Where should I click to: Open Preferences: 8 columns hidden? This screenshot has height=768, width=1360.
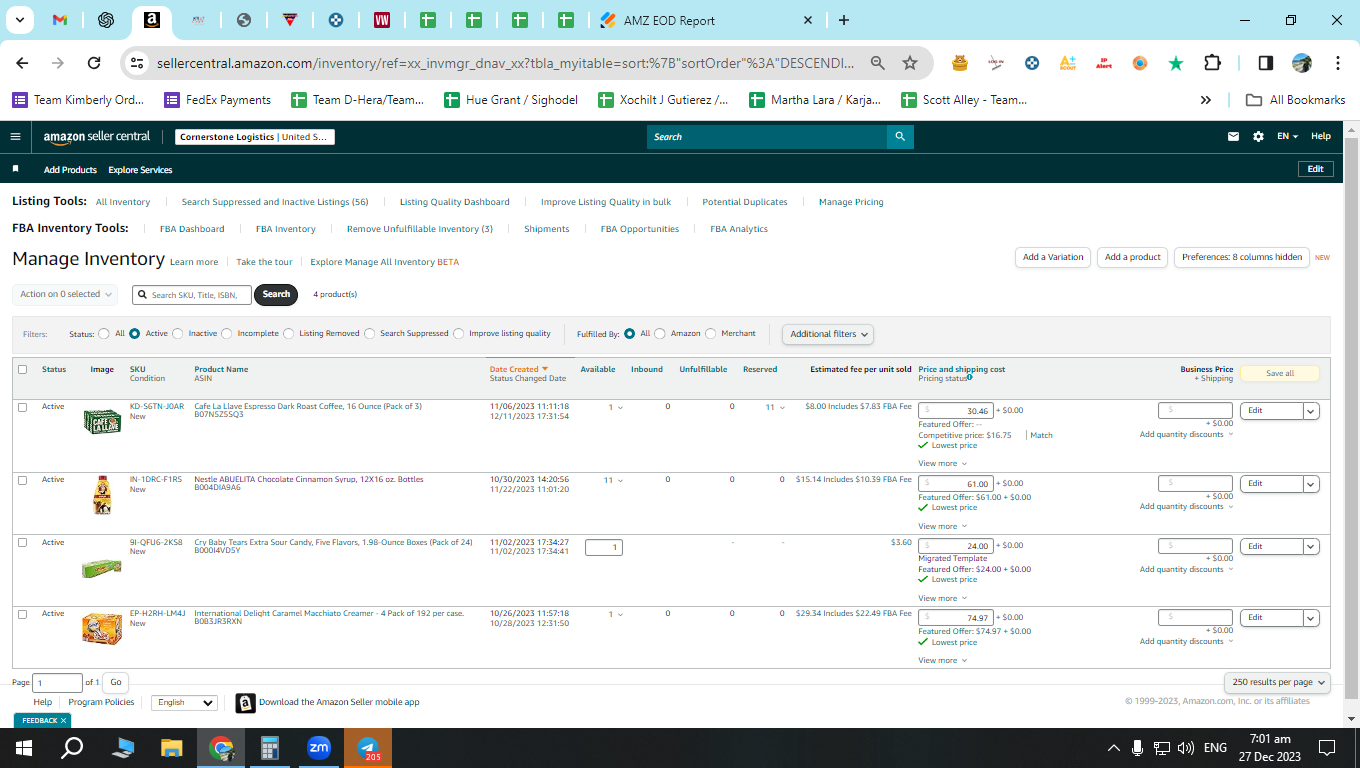[1242, 257]
